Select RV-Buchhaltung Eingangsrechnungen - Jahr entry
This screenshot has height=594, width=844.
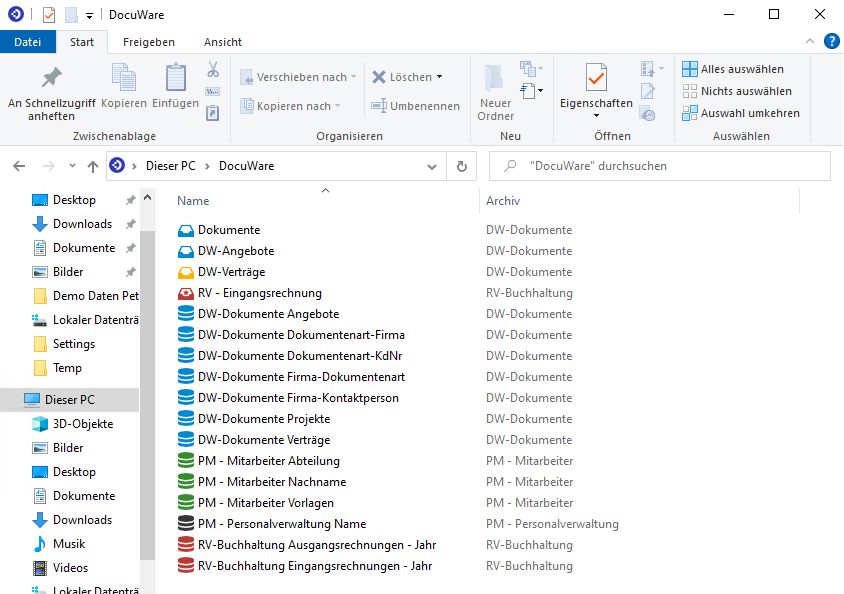tap(315, 566)
